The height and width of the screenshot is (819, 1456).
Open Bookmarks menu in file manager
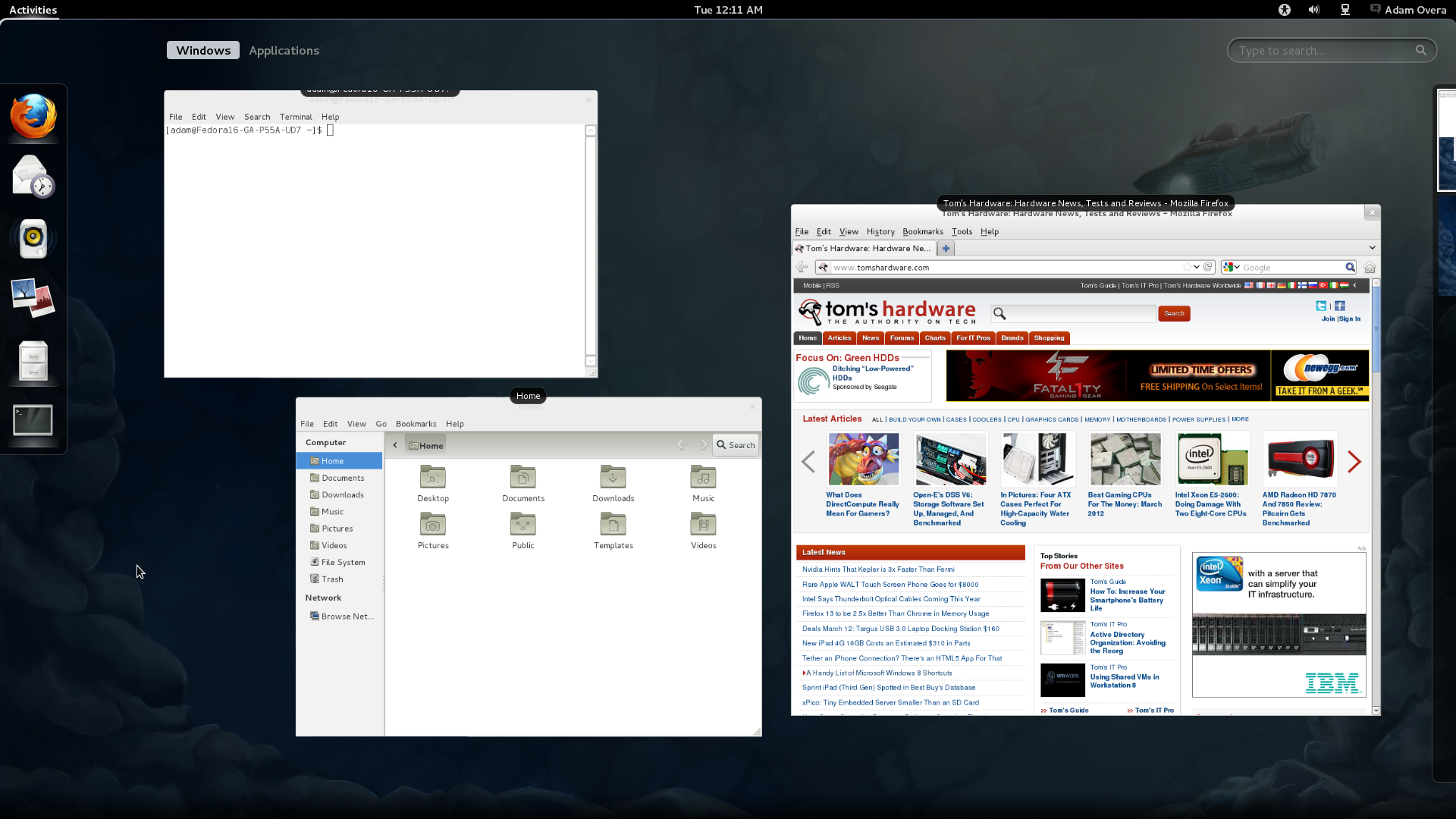tap(416, 424)
